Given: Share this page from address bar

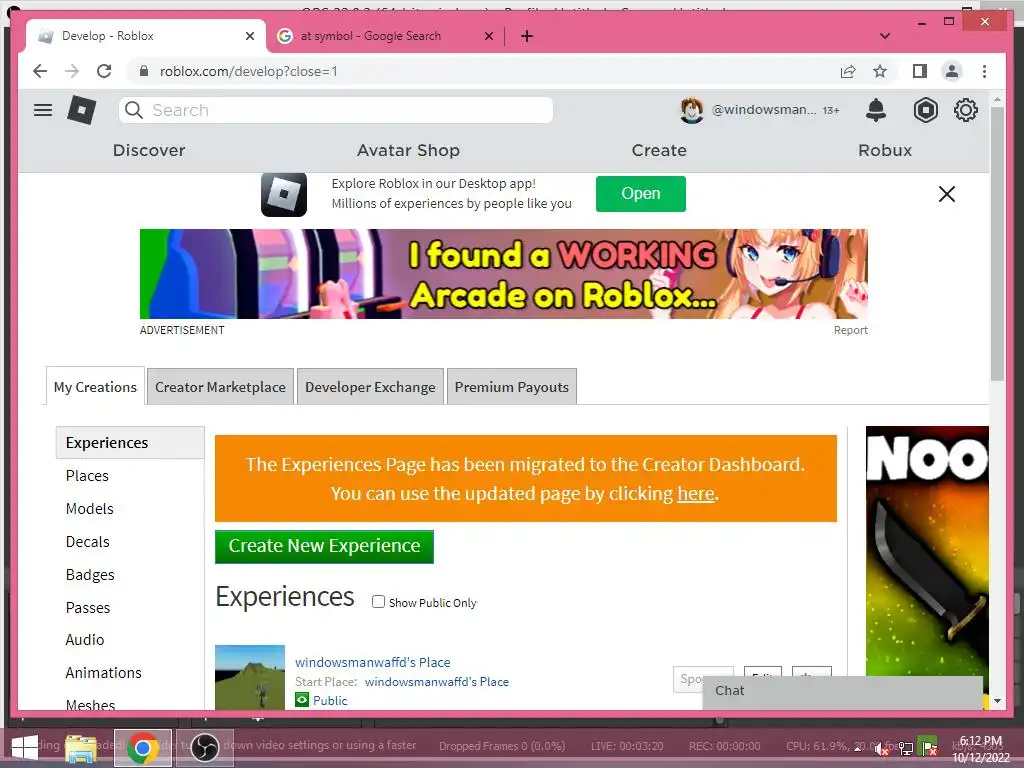Looking at the screenshot, I should pos(848,71).
